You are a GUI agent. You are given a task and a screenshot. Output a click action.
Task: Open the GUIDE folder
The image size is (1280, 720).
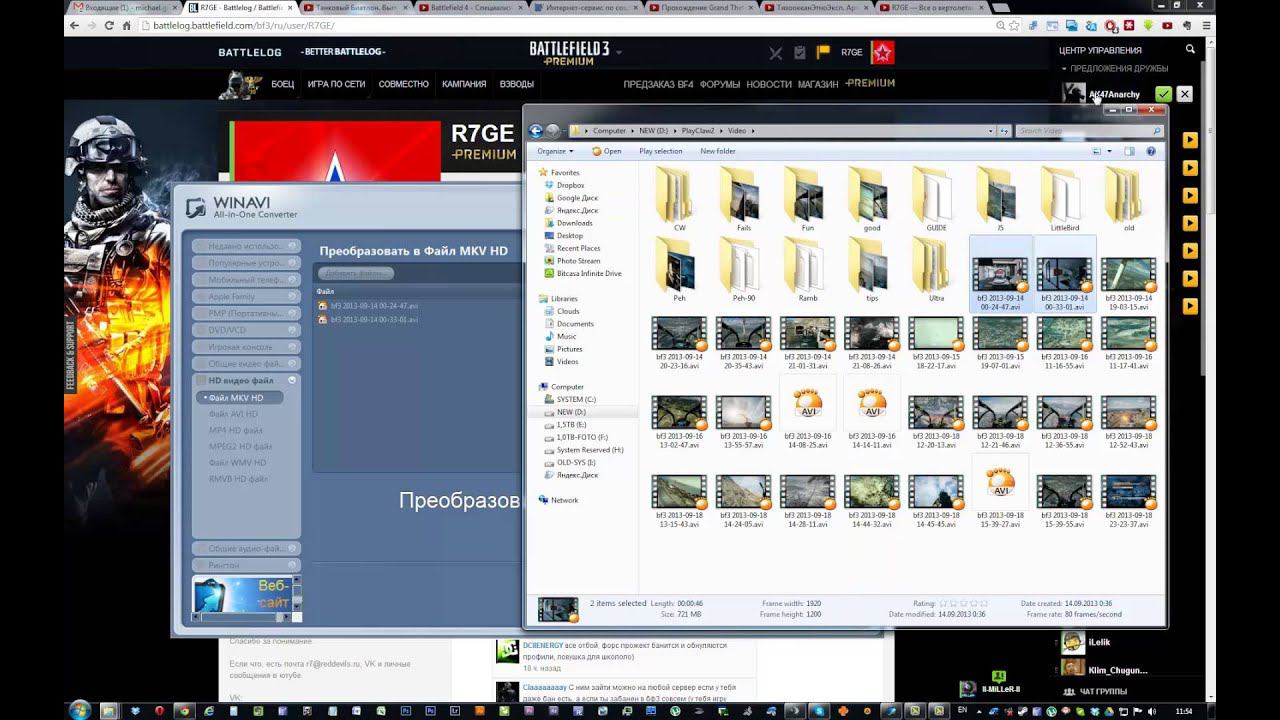click(936, 199)
